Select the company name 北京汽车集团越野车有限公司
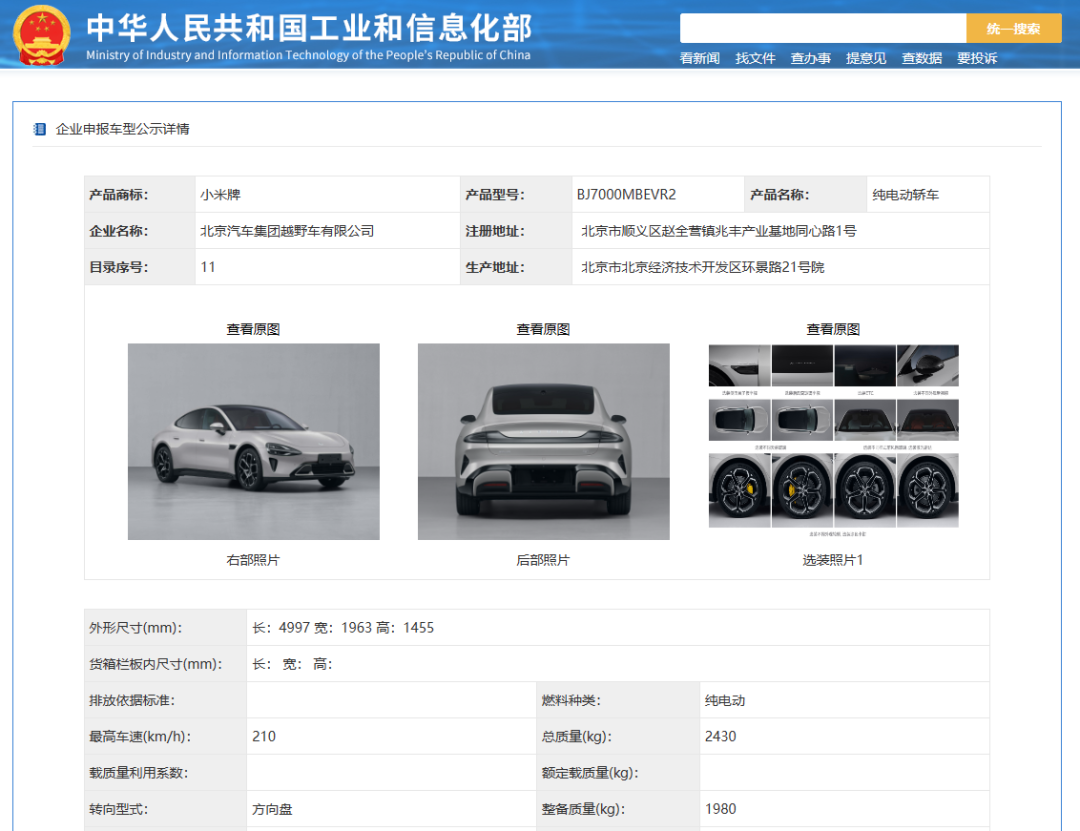 coord(287,231)
